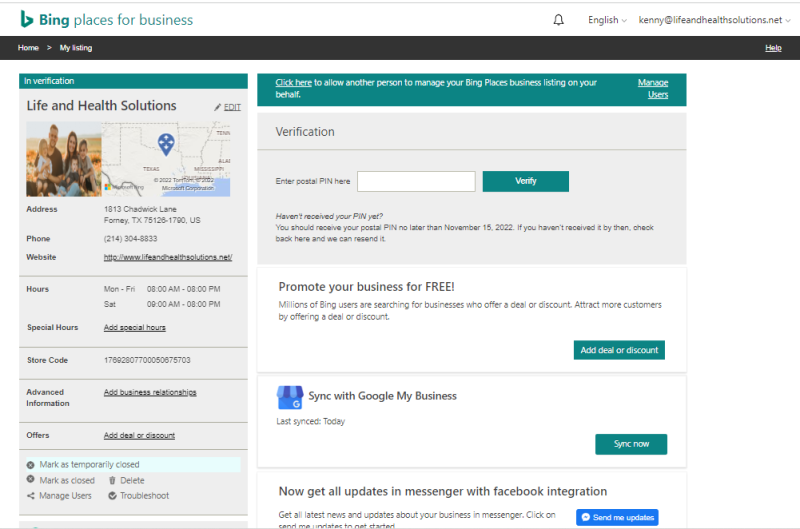Click the Bing logo icon
This screenshot has height=529, width=800.
27,19
